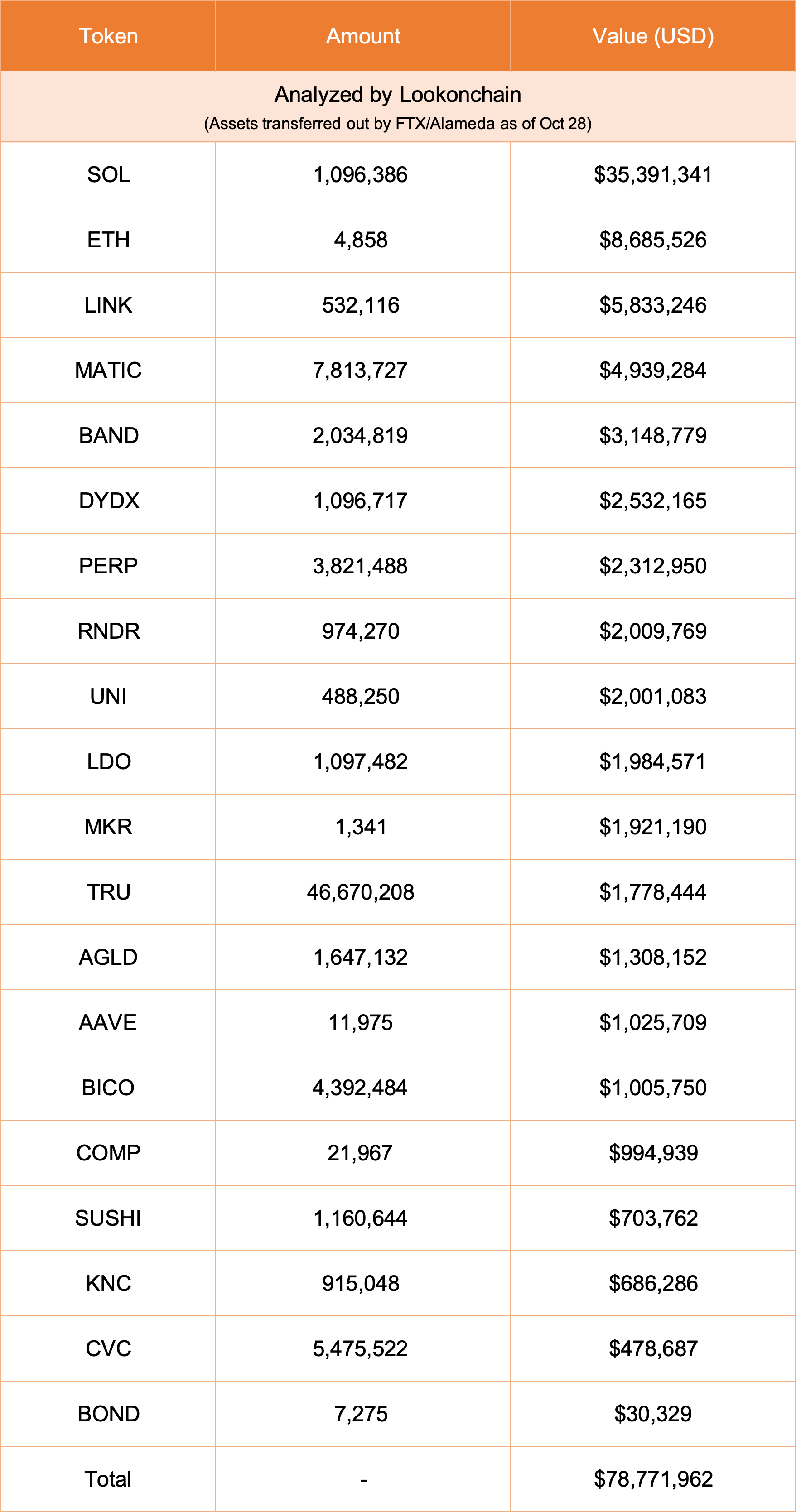Click the TRU amount 46,670,208

coord(361,892)
